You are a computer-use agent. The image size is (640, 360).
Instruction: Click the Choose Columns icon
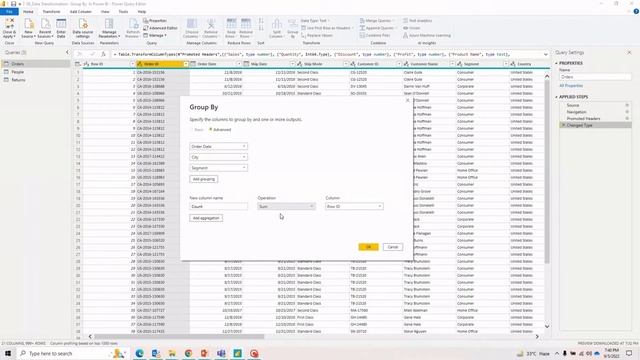click(x=191, y=28)
